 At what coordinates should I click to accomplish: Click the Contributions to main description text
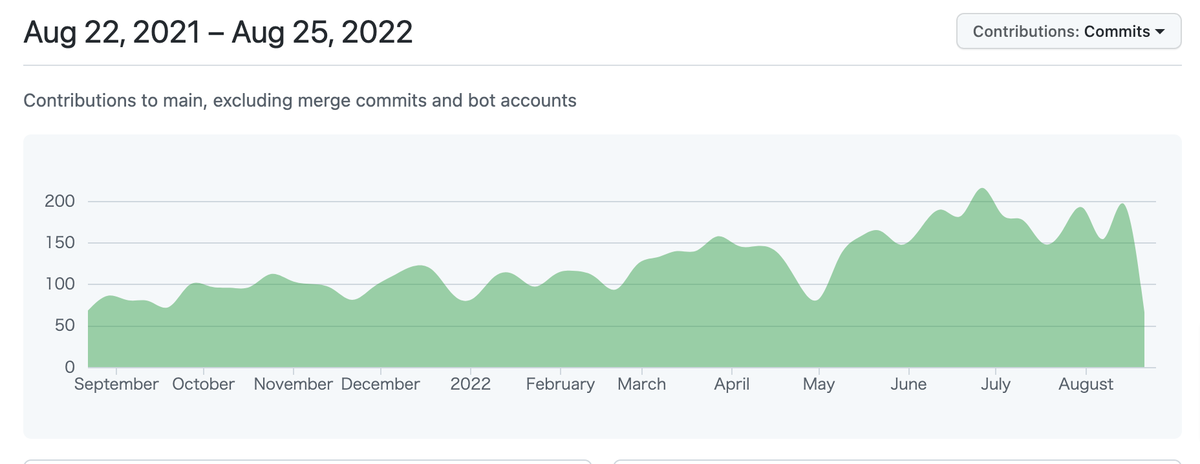[300, 100]
